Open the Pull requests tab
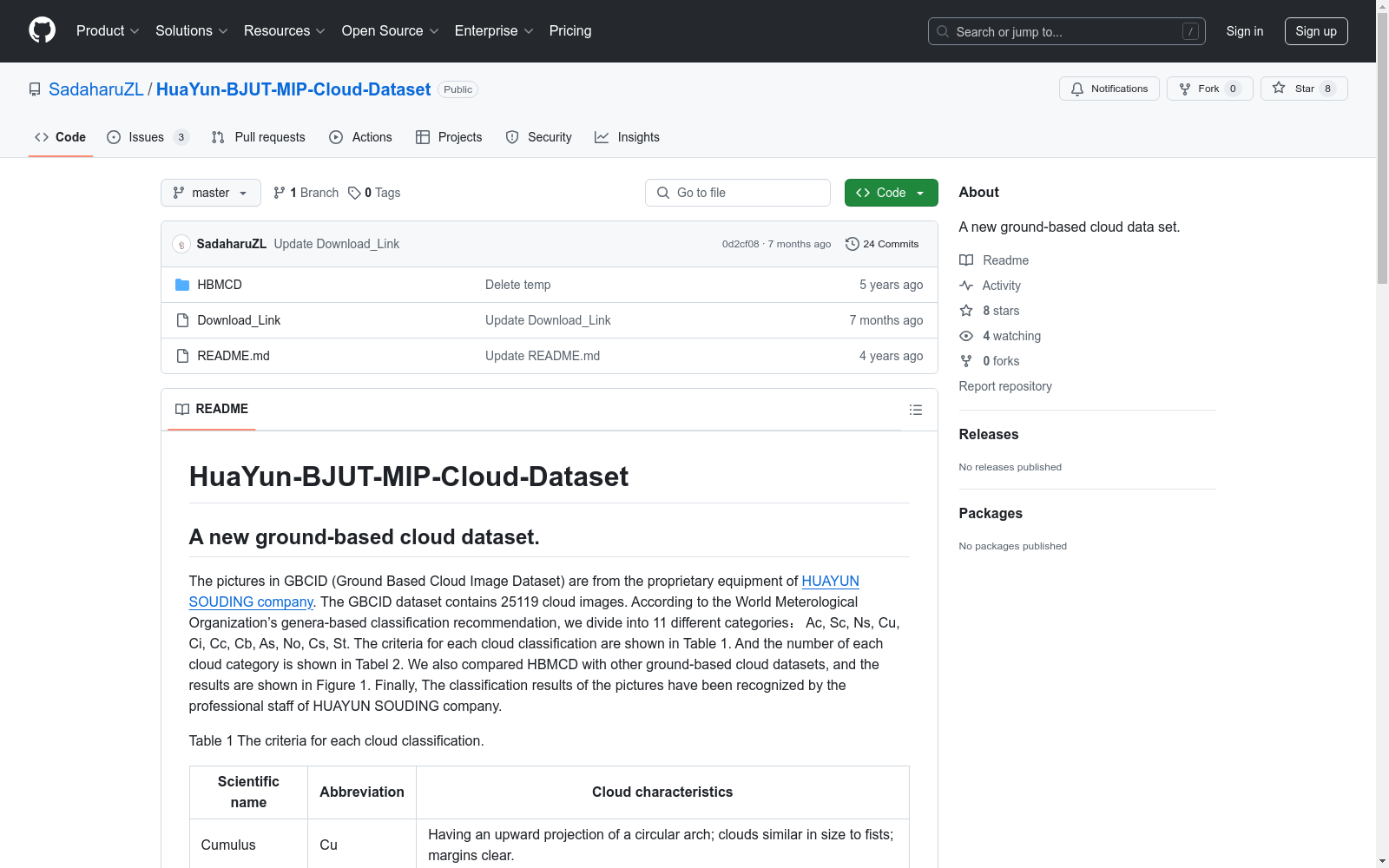 (x=259, y=137)
